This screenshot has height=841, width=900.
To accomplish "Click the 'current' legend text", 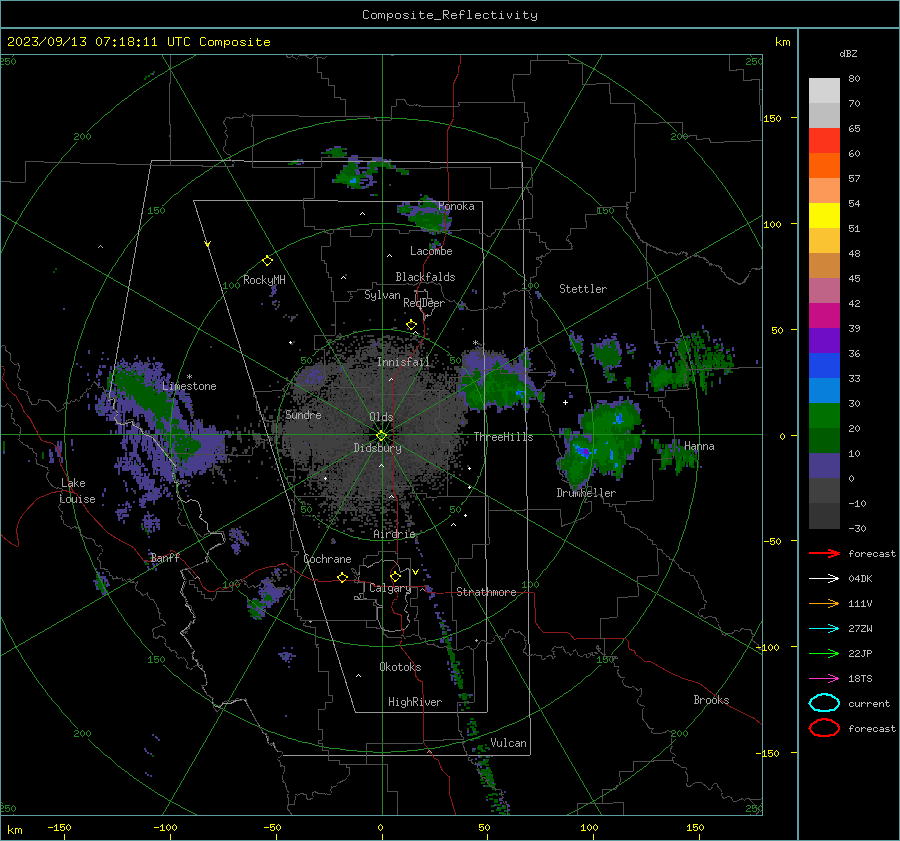I will [869, 703].
